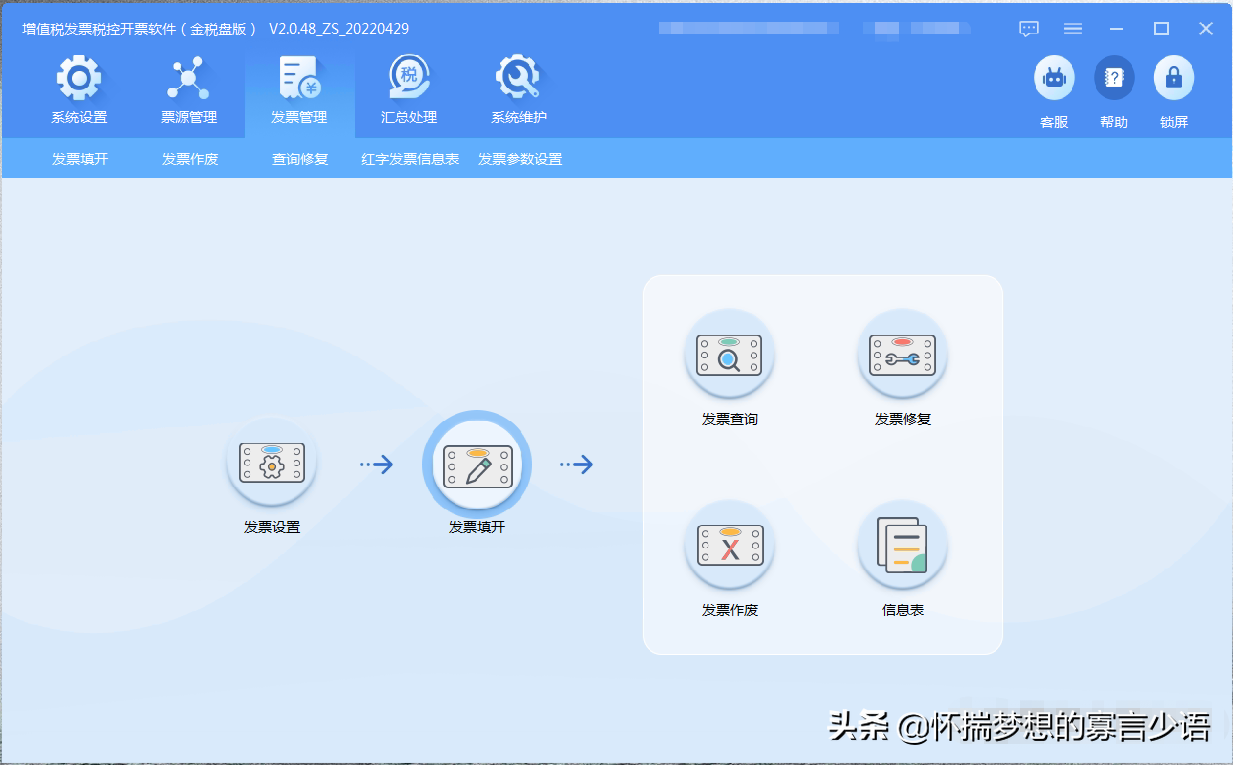
Task: Click 系统设置 tab label
Action: pos(79,117)
